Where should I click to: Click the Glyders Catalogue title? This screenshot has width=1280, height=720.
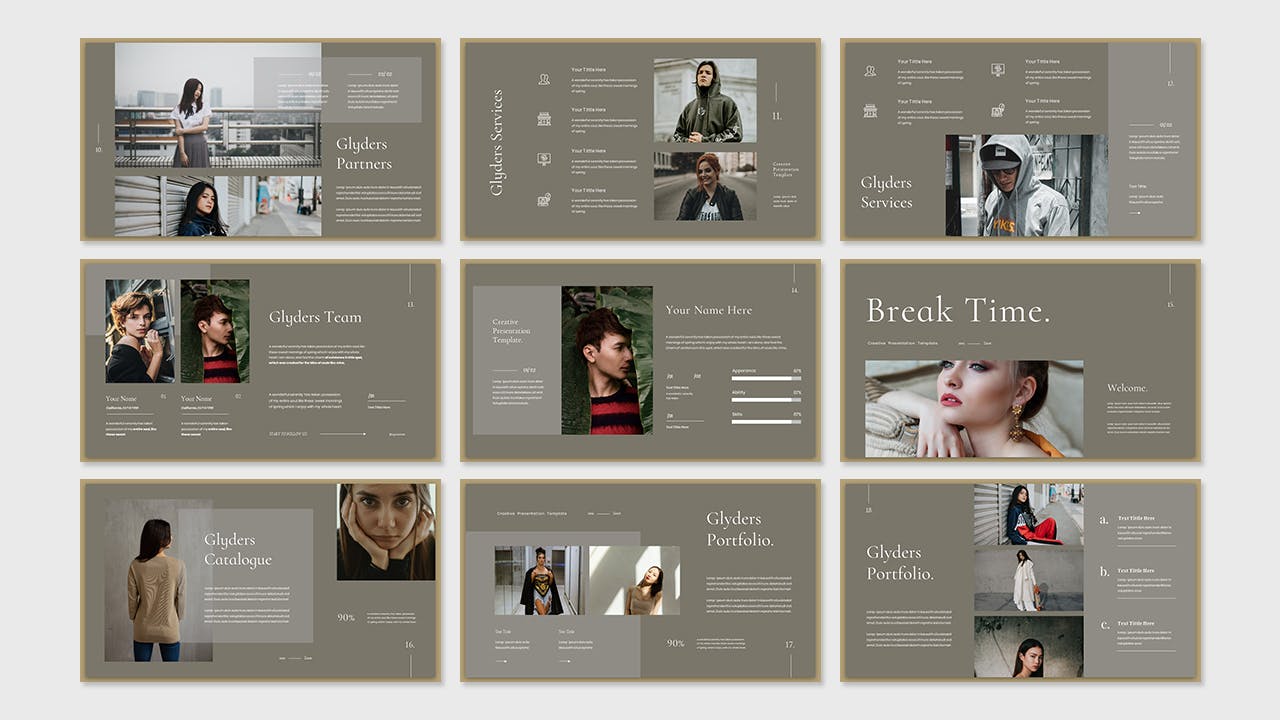[x=238, y=550]
